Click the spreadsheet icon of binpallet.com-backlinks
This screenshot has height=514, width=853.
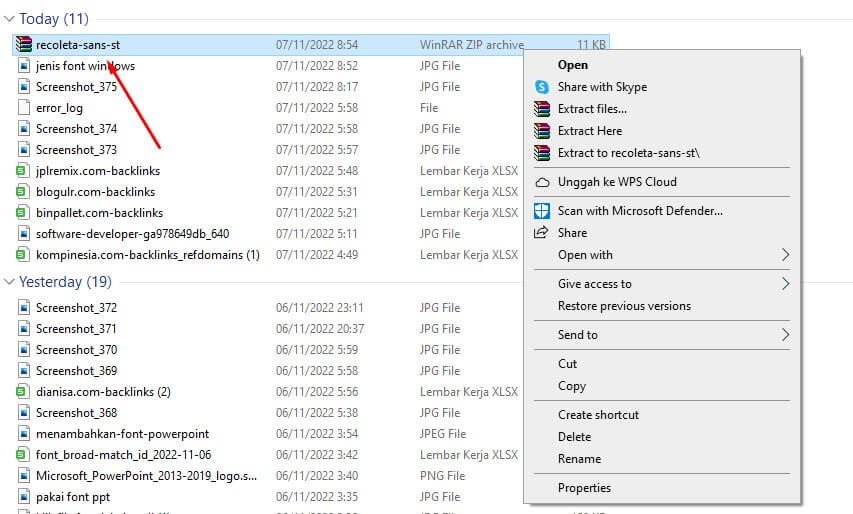[x=22, y=213]
